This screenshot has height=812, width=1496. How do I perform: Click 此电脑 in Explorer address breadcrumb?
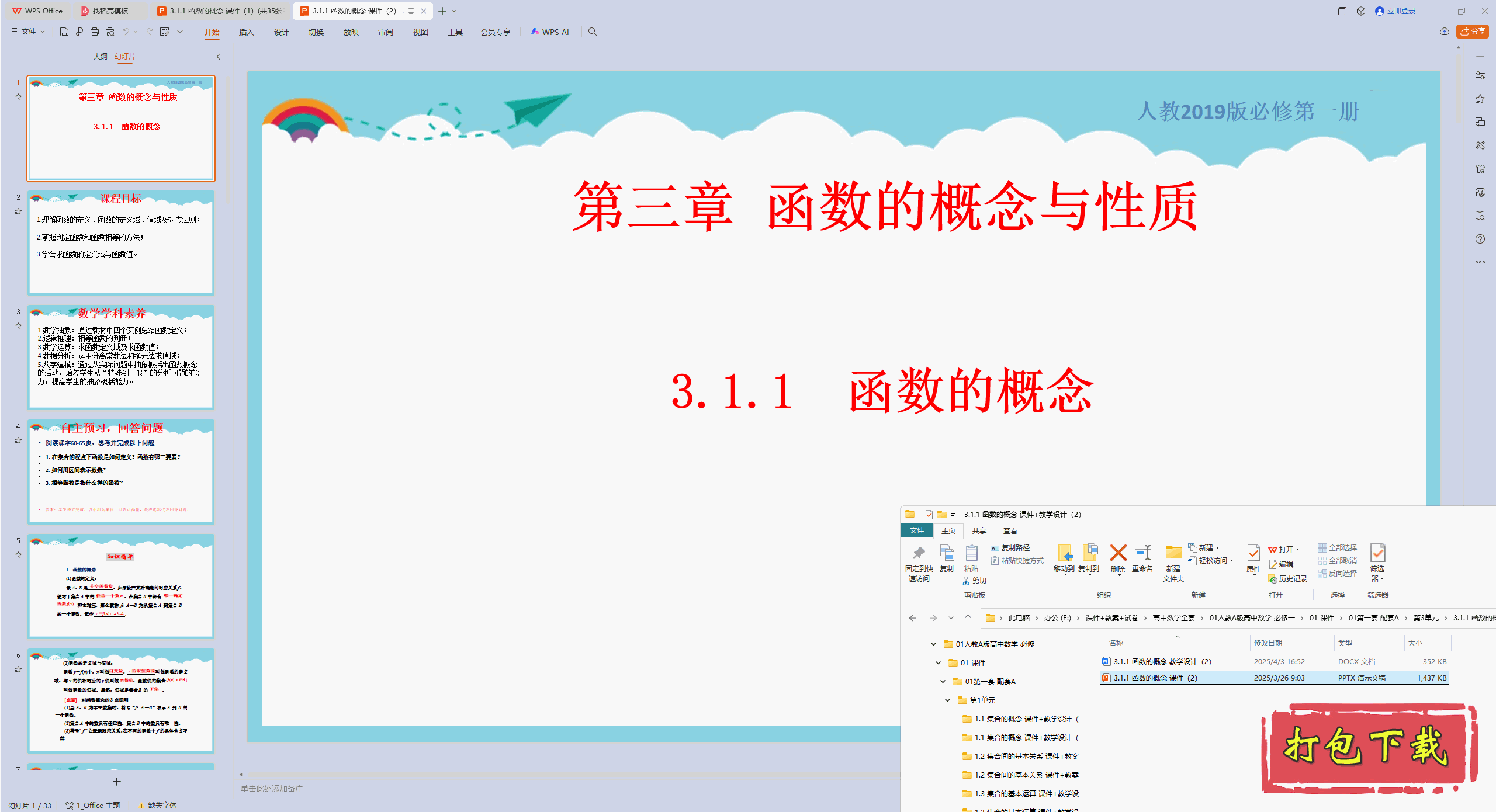tap(1019, 618)
